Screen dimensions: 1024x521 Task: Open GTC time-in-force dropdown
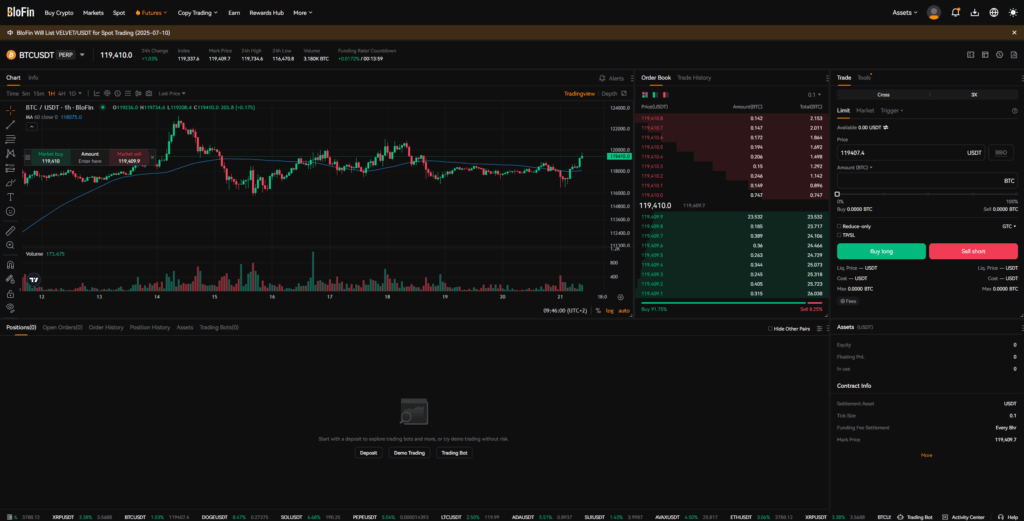1009,227
